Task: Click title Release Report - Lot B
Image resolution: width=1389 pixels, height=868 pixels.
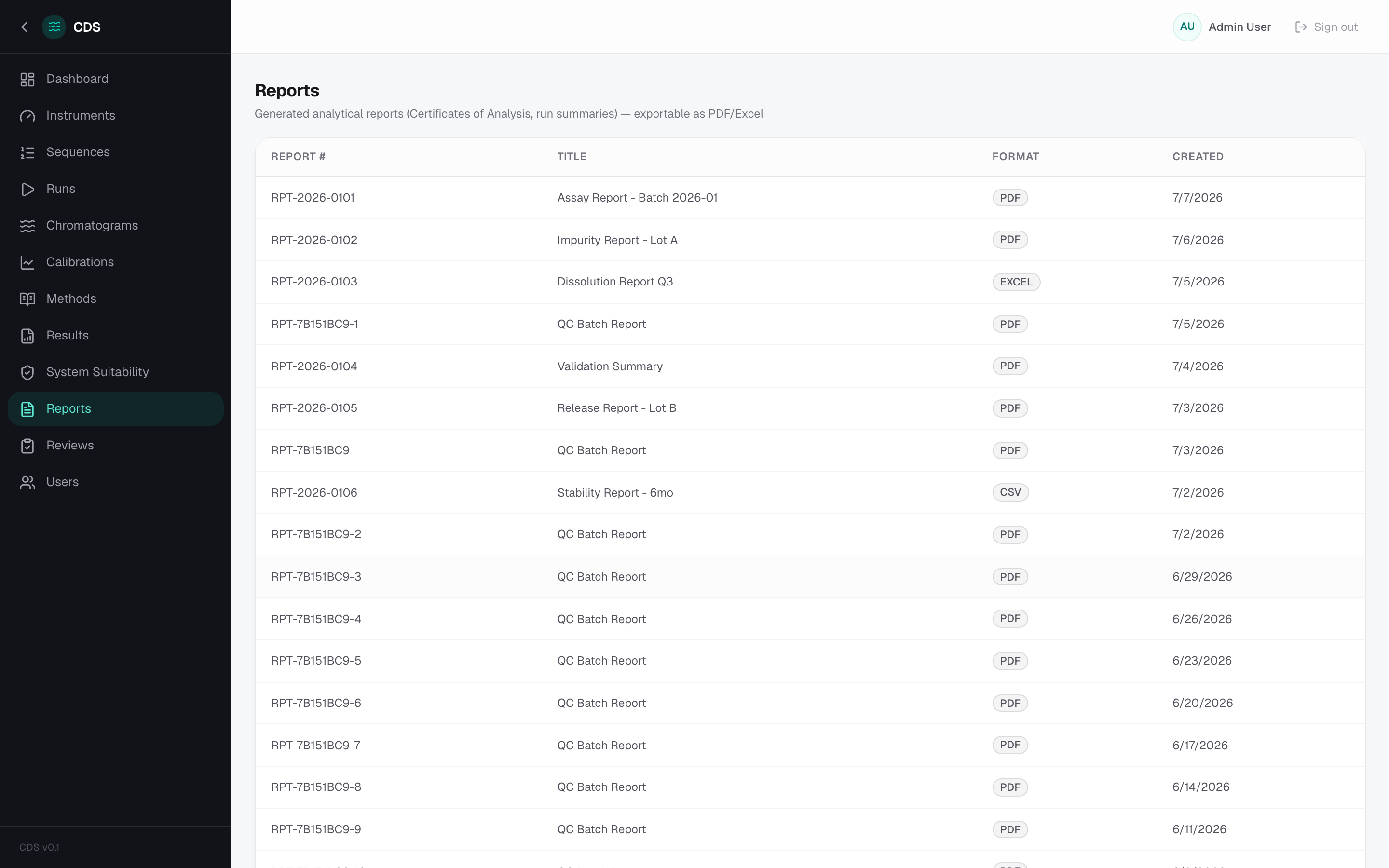Action: pyautogui.click(x=616, y=408)
